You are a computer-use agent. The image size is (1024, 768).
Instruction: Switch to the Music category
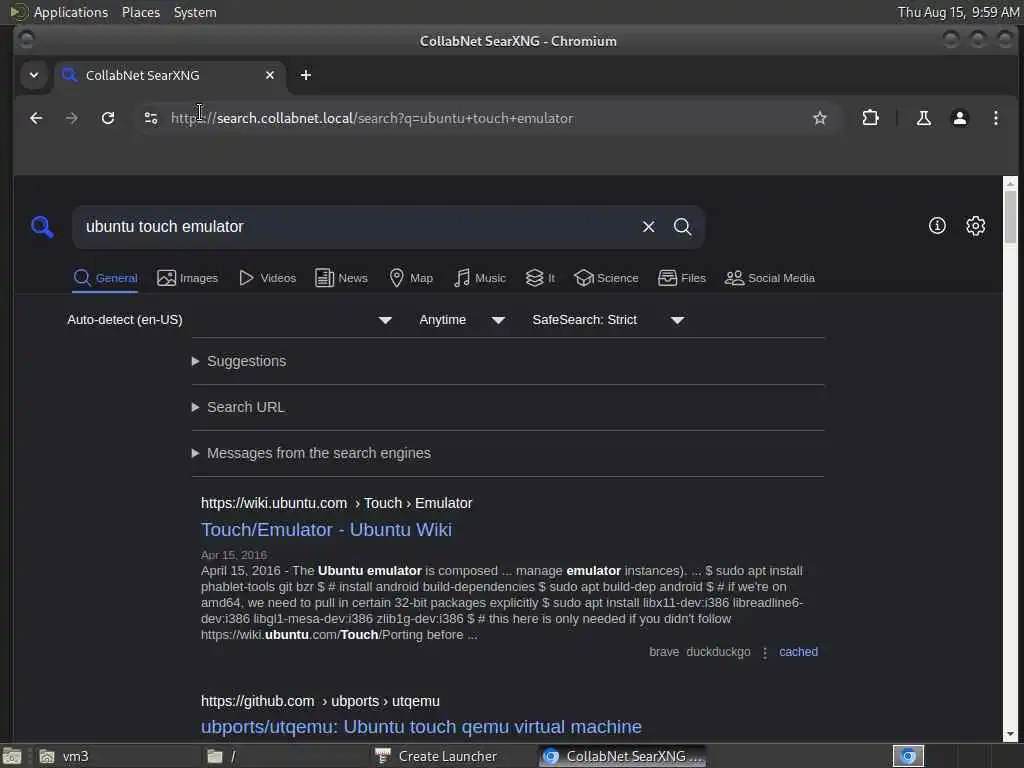click(x=480, y=278)
